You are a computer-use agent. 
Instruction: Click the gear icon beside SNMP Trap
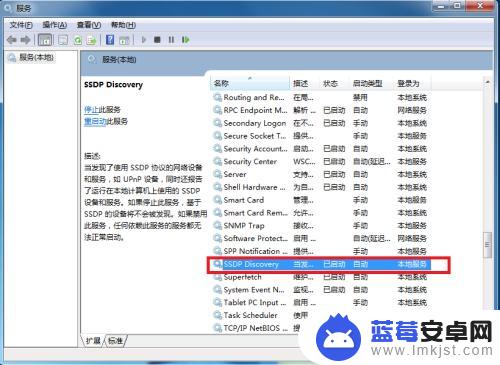point(218,226)
